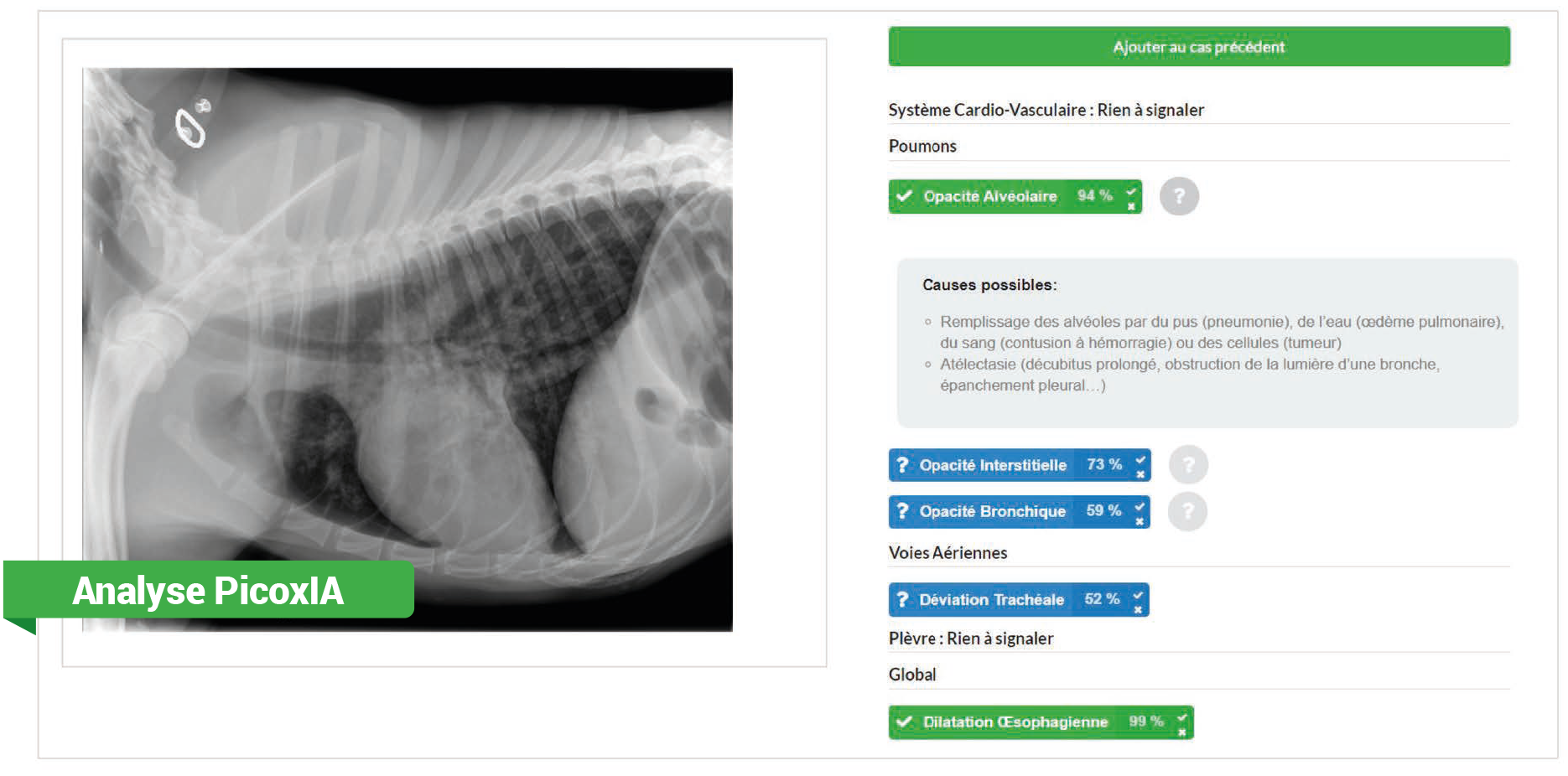
Task: Click 'Système Cardio-Vasculaire : Rien à signaler'
Action: [1046, 110]
